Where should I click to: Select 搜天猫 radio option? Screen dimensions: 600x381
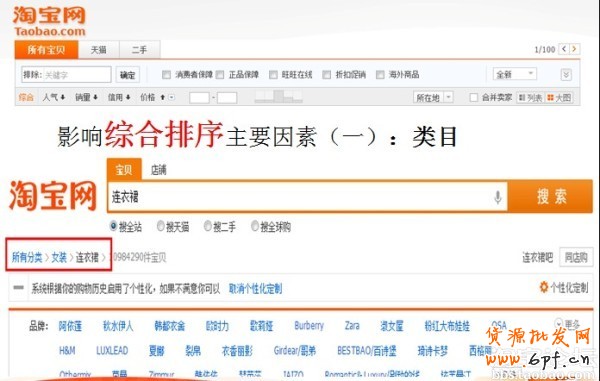pyautogui.click(x=161, y=226)
